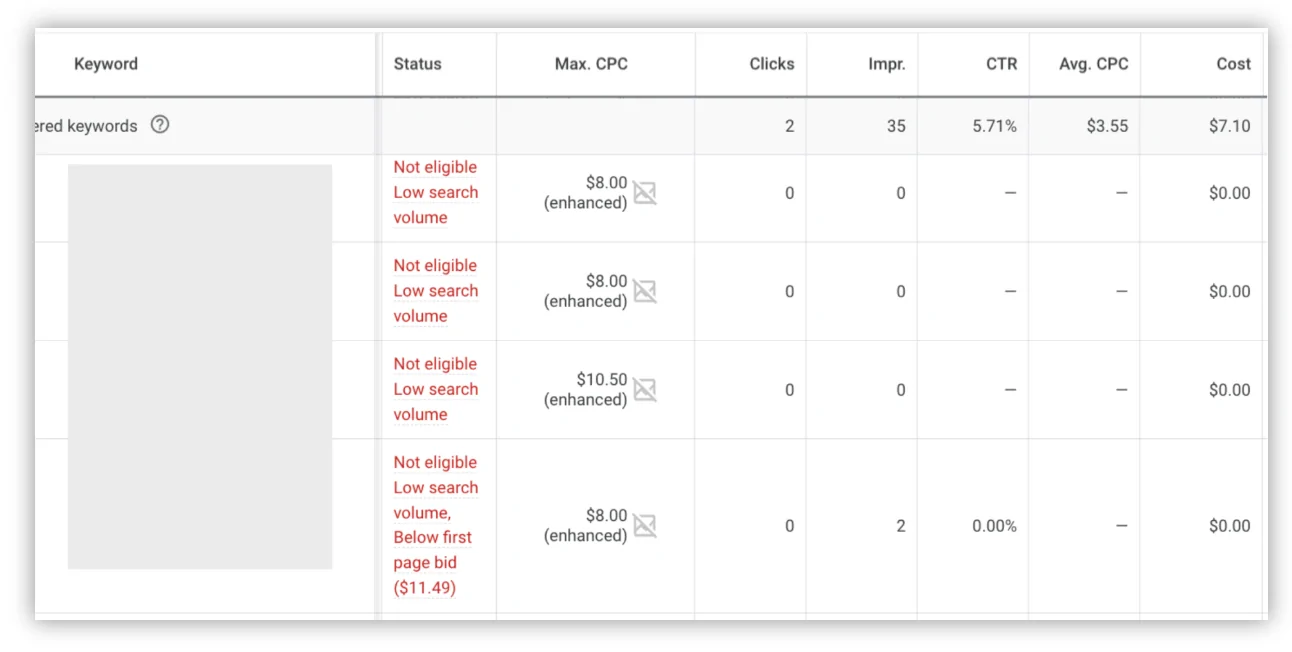1292x652 pixels.
Task: Click the CTR column header
Action: click(1001, 64)
